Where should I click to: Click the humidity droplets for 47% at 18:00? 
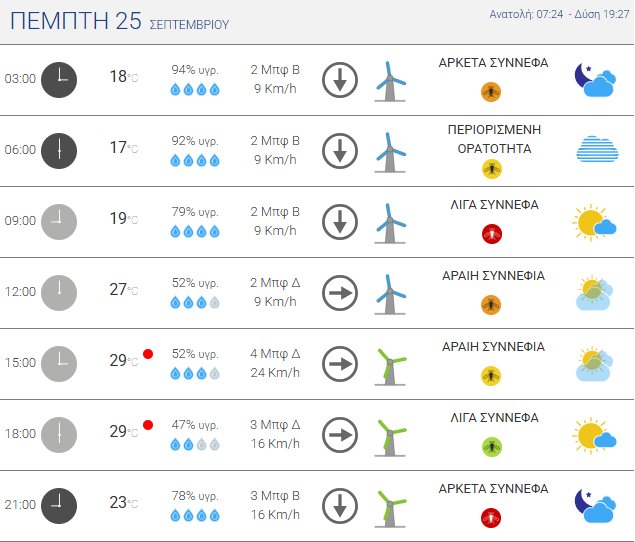click(195, 445)
